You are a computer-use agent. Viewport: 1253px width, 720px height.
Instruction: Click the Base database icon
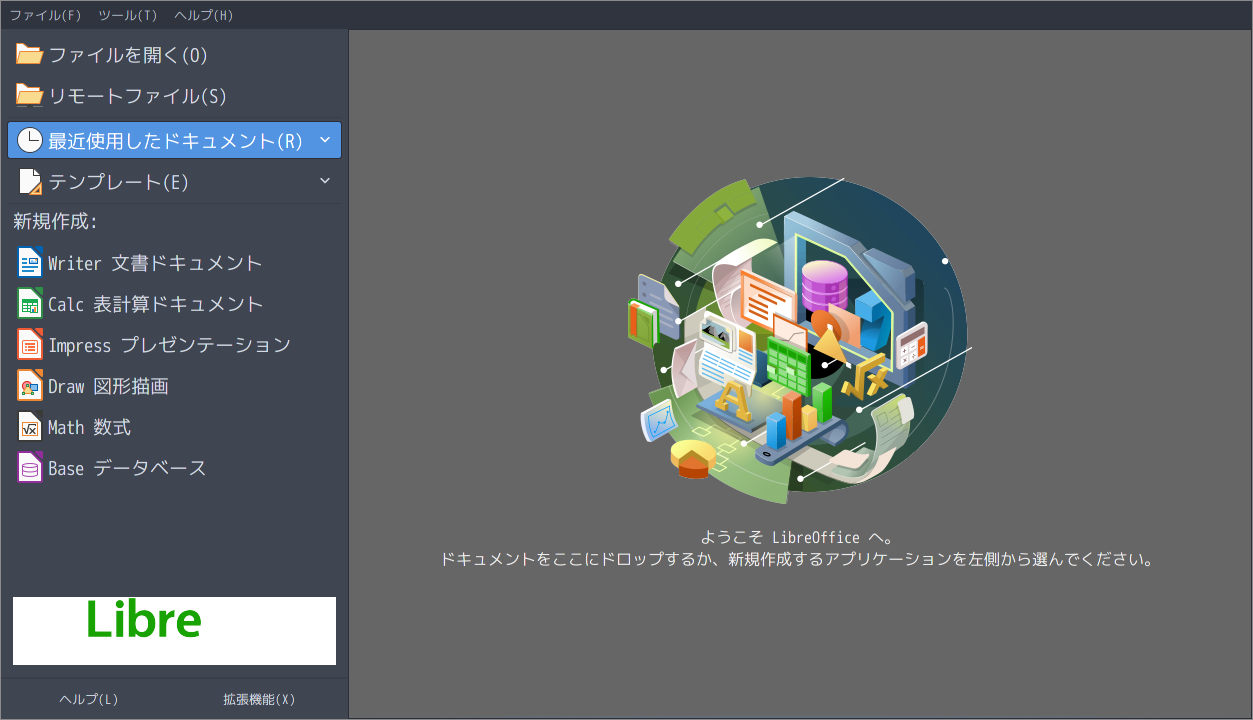click(30, 467)
